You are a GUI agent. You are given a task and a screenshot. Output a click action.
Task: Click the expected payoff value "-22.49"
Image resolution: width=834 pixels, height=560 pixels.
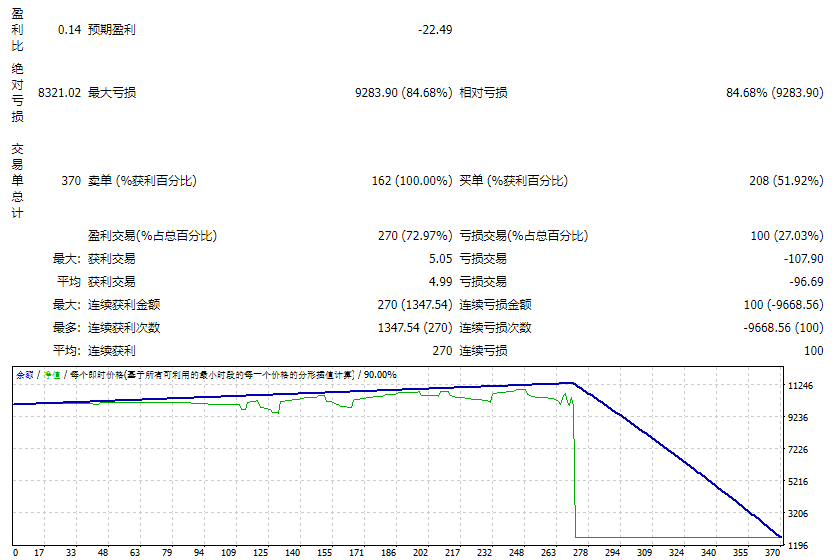coord(435,30)
